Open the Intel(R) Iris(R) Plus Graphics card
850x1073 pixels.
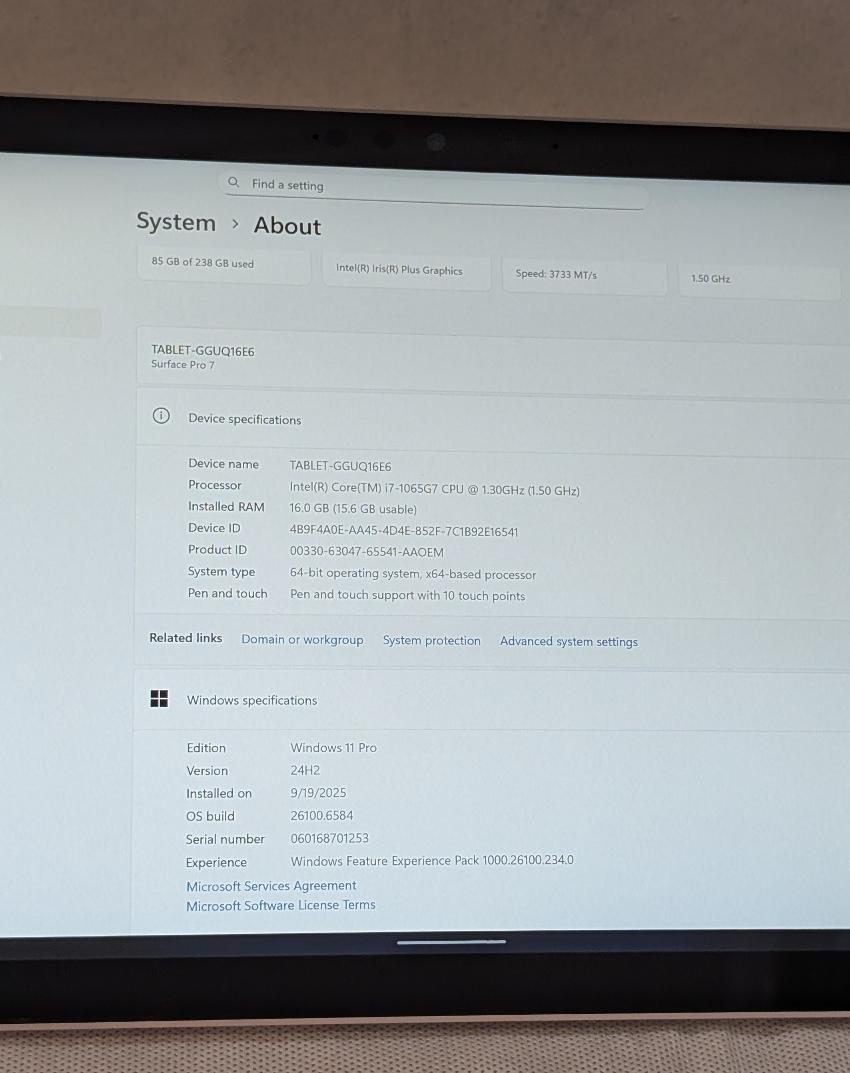[407, 270]
